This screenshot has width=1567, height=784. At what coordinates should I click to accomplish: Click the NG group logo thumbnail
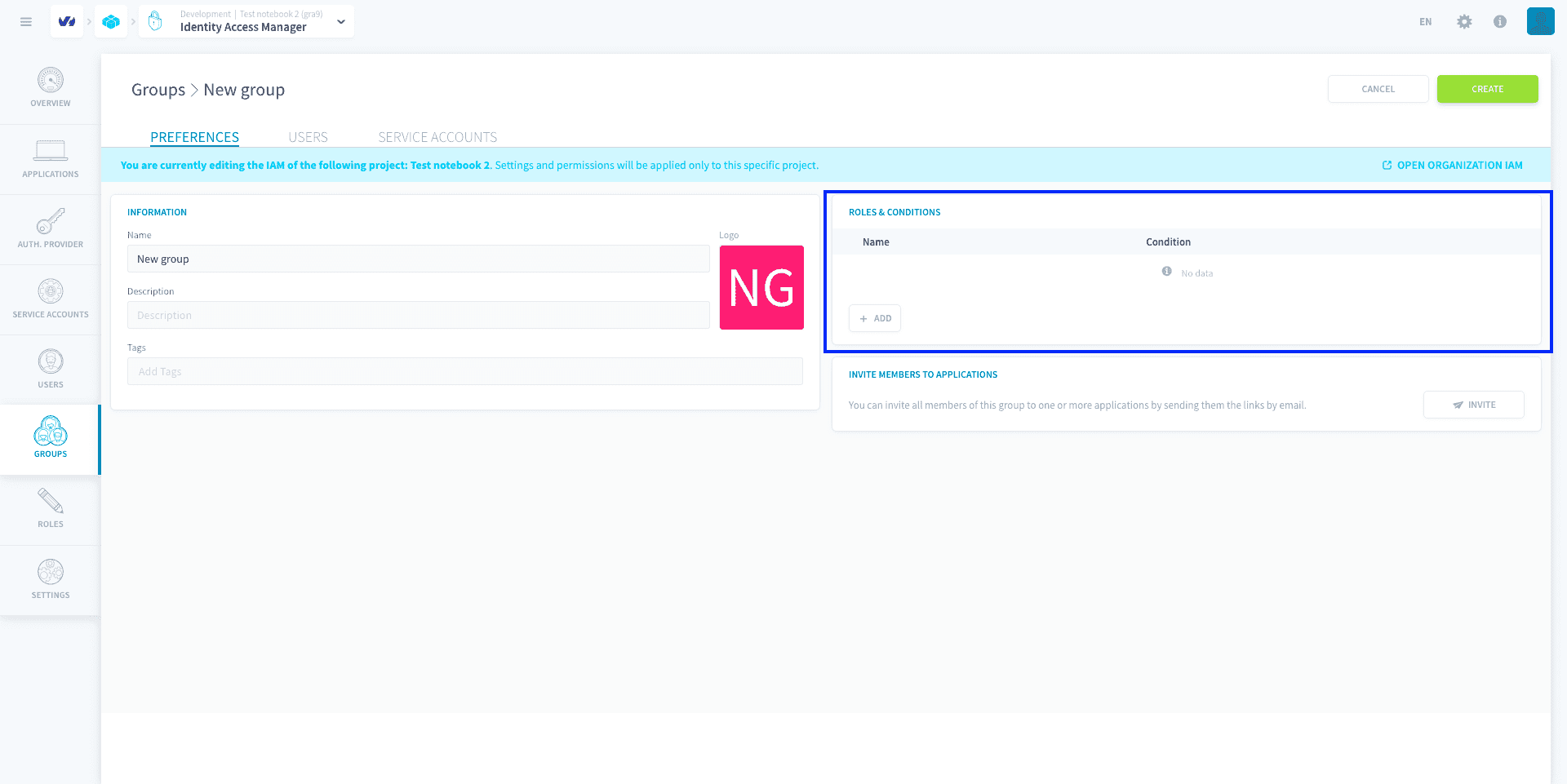click(761, 287)
